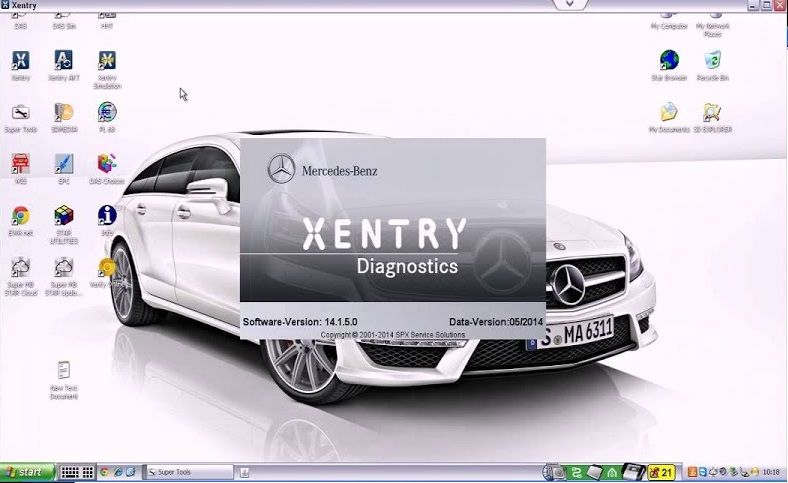The width and height of the screenshot is (788, 483).
Task: Open the DAS Sim desktop shortcut
Action: coord(64,21)
